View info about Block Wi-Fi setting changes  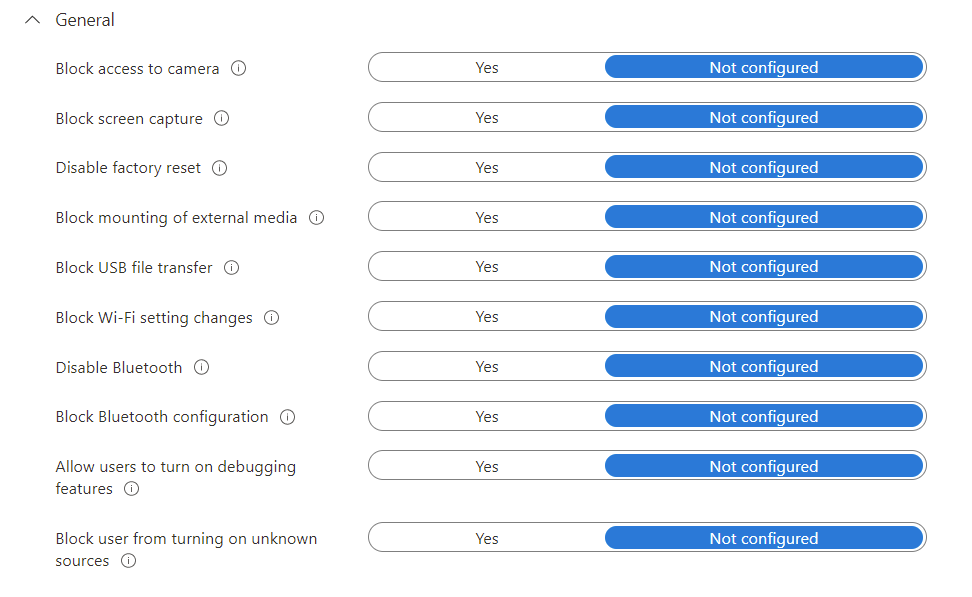270,317
